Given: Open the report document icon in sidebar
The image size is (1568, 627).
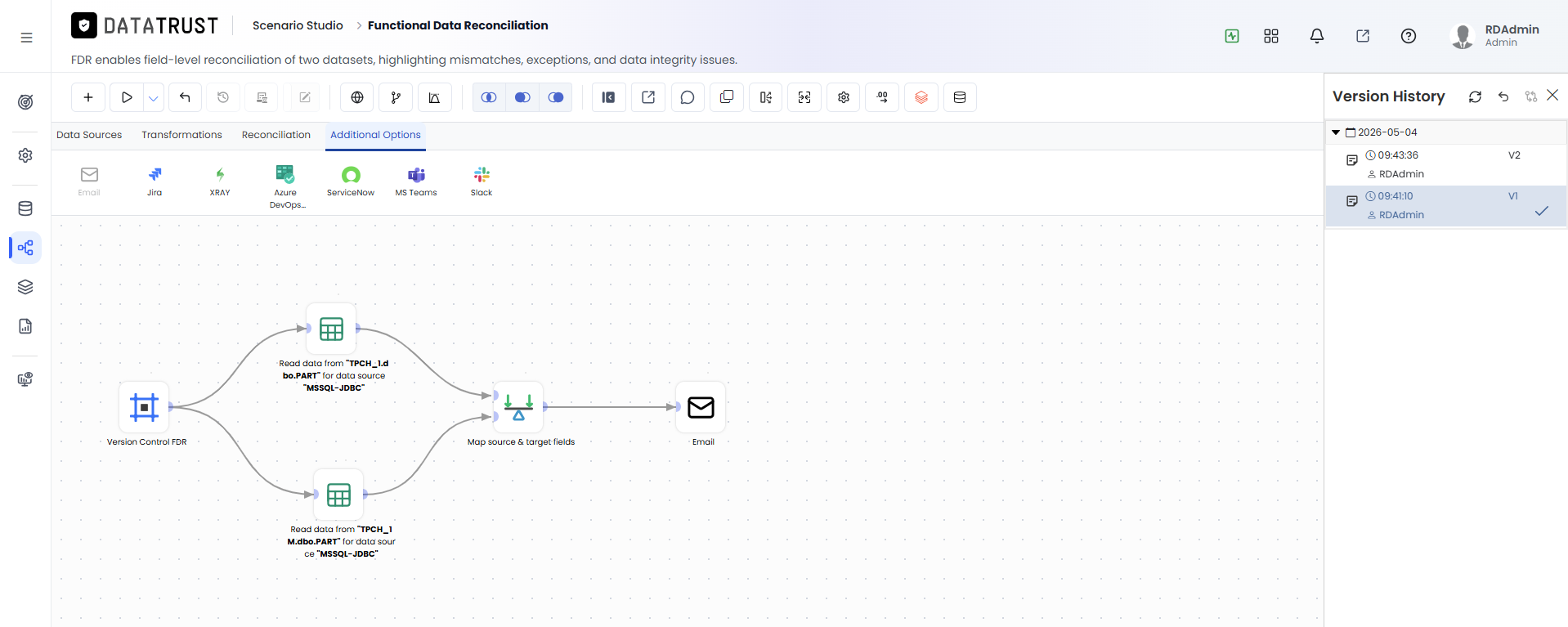Looking at the screenshot, I should [25, 326].
